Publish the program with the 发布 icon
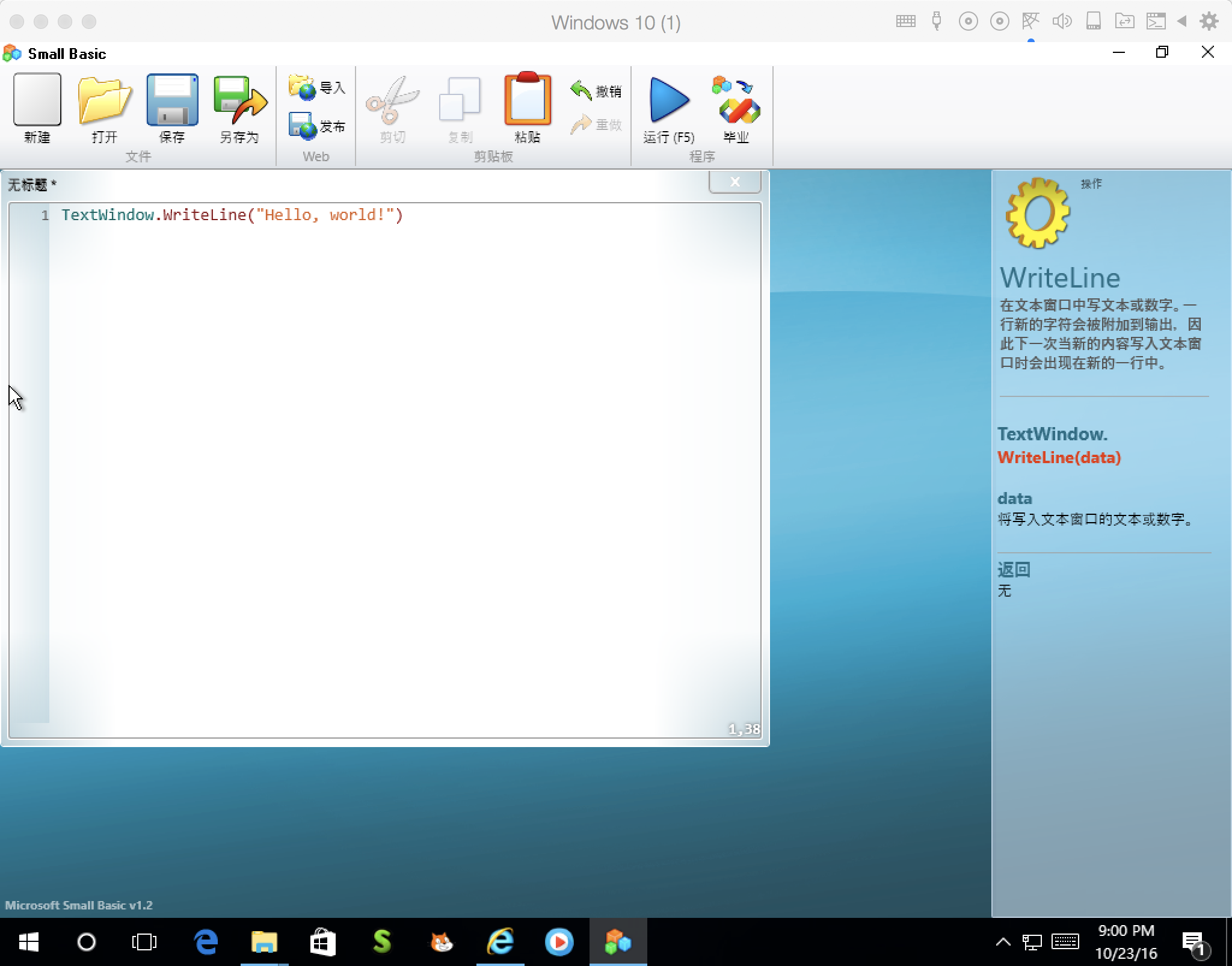 [x=316, y=126]
